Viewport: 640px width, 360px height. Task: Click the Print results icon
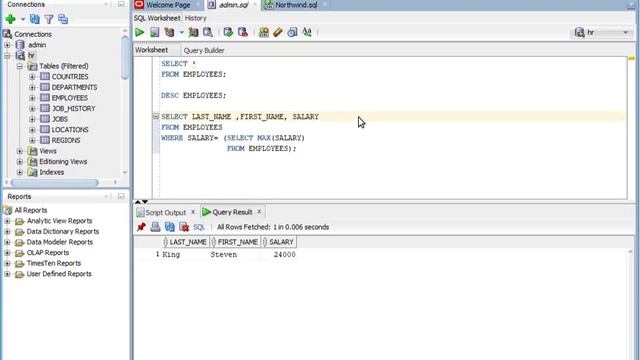[x=155, y=227]
